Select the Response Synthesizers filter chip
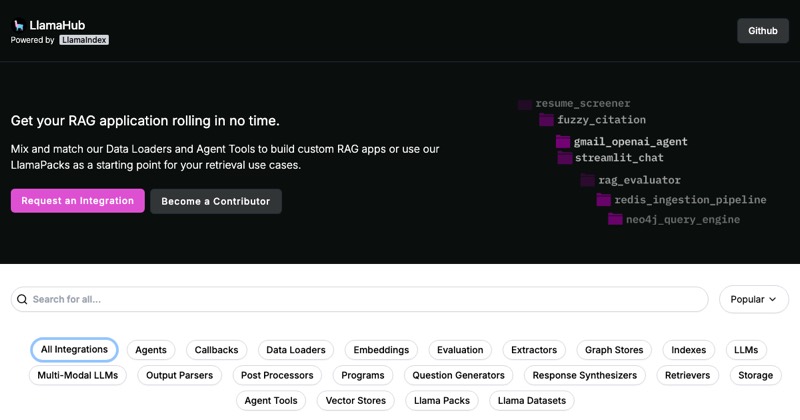Viewport: 800px width, 420px height. pos(585,375)
